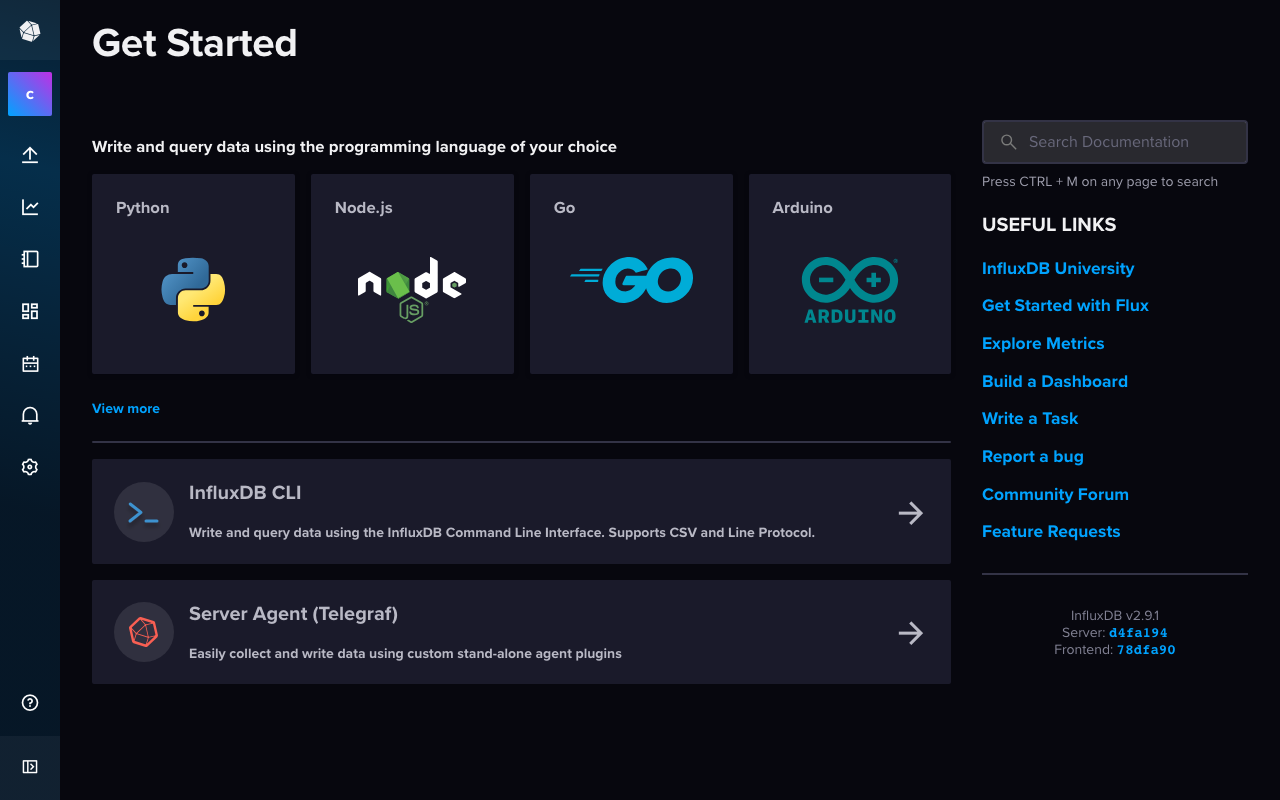This screenshot has width=1280, height=800.
Task: Click the InfluxDB logo icon in sidebar
Action: pos(30,31)
